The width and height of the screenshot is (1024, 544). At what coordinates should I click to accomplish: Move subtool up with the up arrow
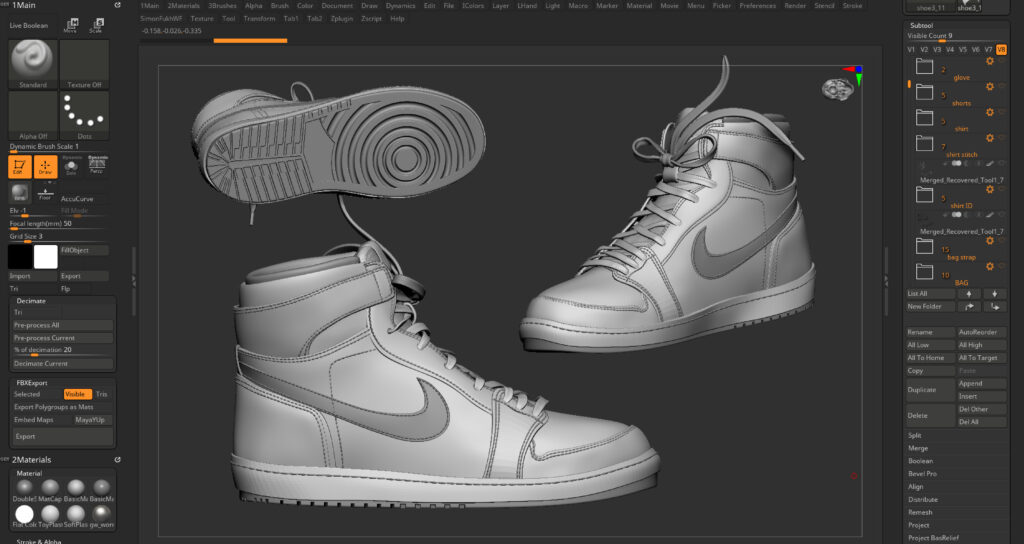[969, 294]
